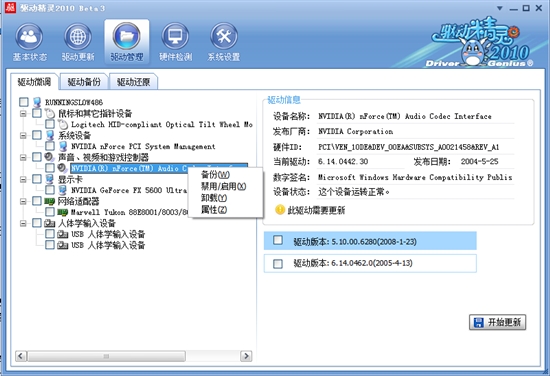Image resolution: width=550 pixels, height=376 pixels.
Task: Check the 网络适配器 checkbox
Action: point(37,201)
